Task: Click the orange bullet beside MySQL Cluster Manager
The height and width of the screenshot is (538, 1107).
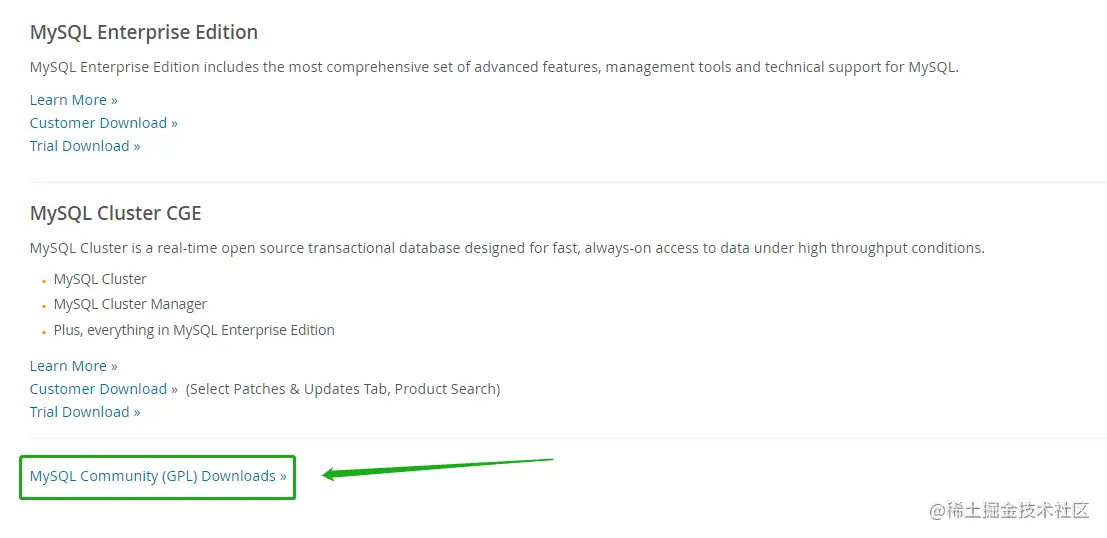Action: [44, 306]
